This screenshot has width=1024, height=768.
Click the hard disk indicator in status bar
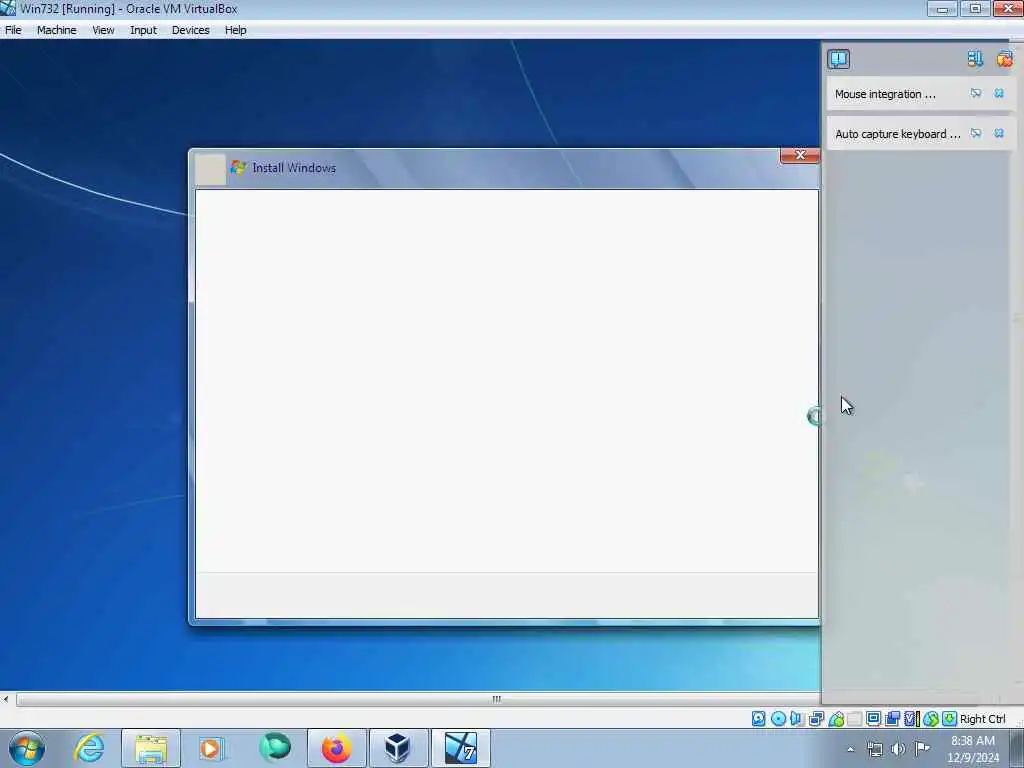click(758, 719)
